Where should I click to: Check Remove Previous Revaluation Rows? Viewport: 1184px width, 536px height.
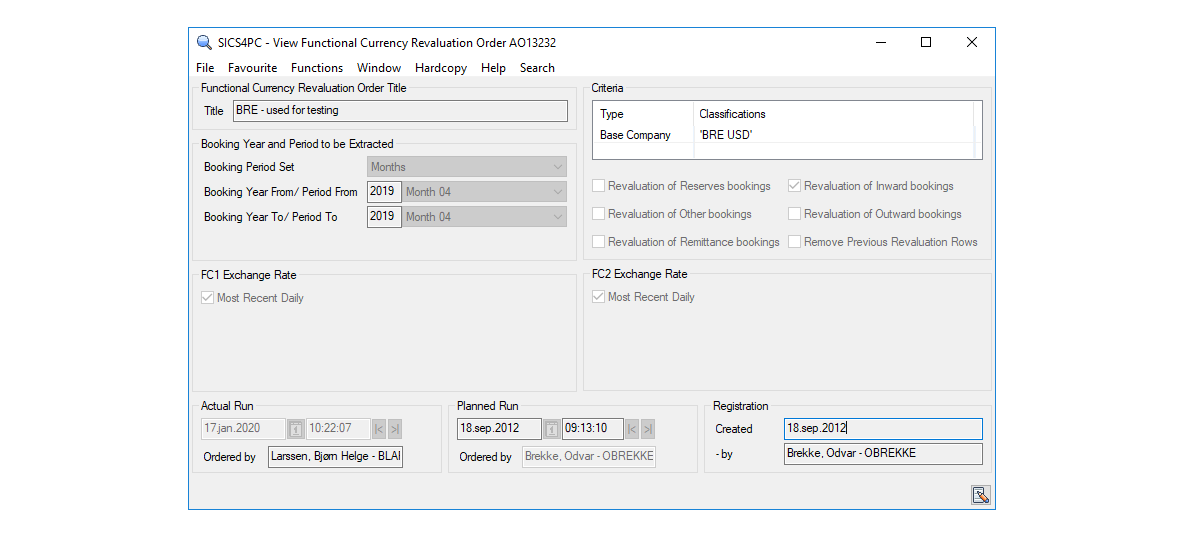point(795,242)
